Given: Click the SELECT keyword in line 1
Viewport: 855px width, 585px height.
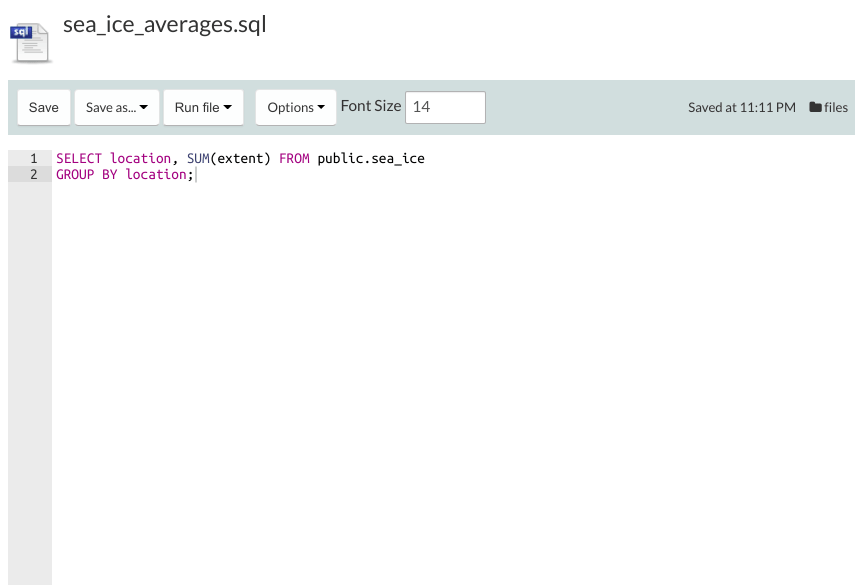Looking at the screenshot, I should point(79,159).
